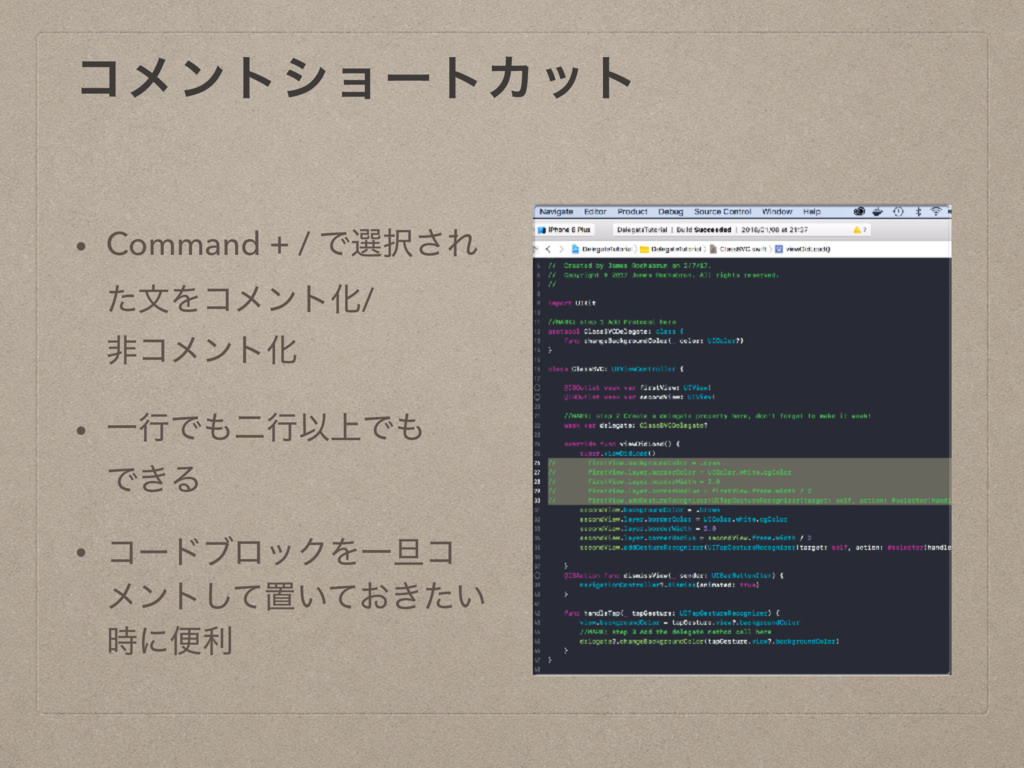The image size is (1024, 768).
Task: Click the Wi-Fi status icon in menu bar
Action: coord(936,212)
